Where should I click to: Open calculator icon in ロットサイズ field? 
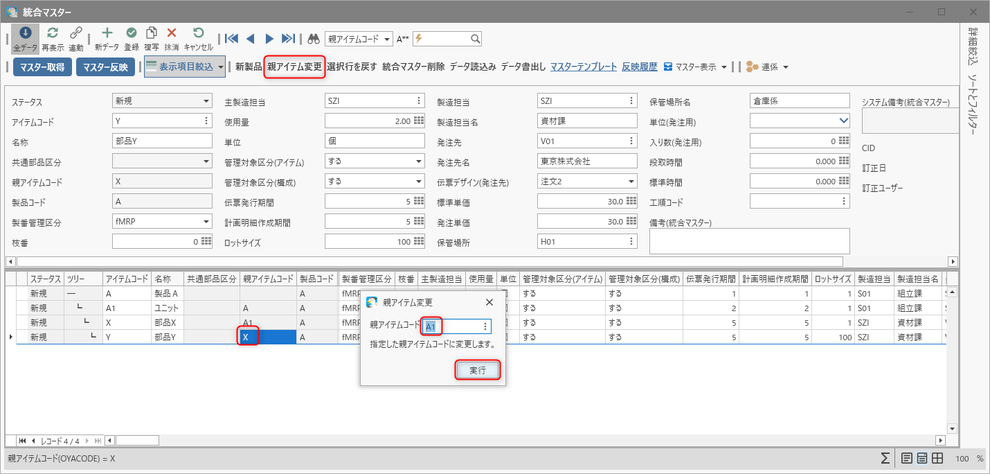tap(419, 242)
